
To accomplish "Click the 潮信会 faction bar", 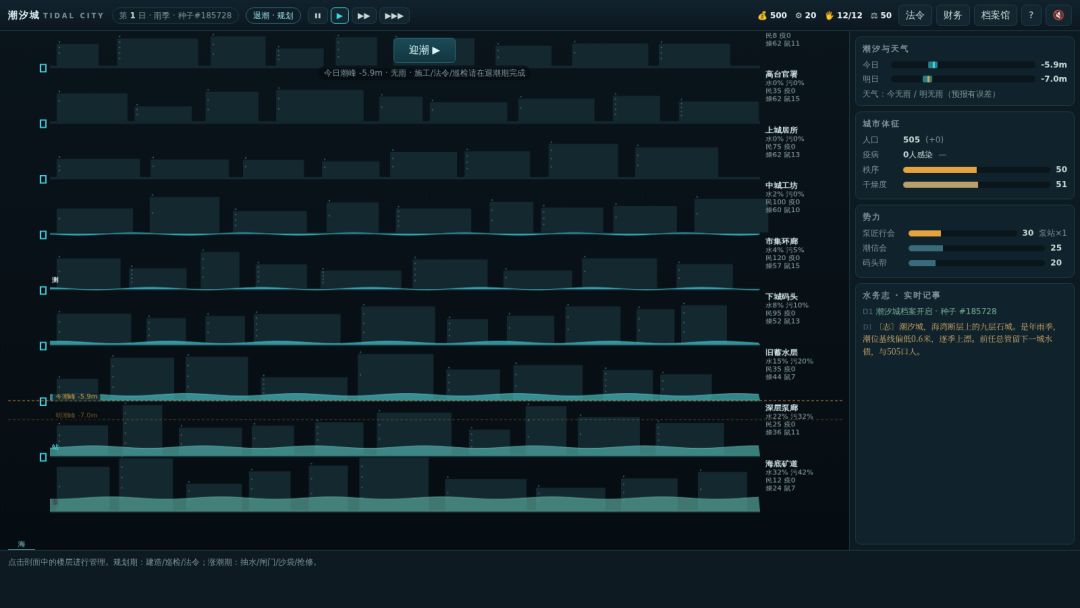I will pyautogui.click(x=976, y=248).
